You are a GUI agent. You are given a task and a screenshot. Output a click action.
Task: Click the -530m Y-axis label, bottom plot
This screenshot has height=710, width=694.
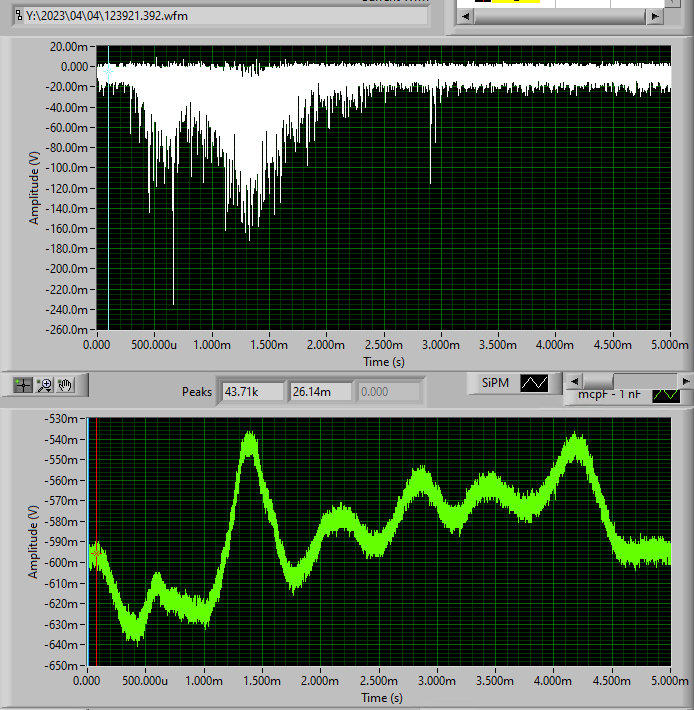pyautogui.click(x=61, y=419)
